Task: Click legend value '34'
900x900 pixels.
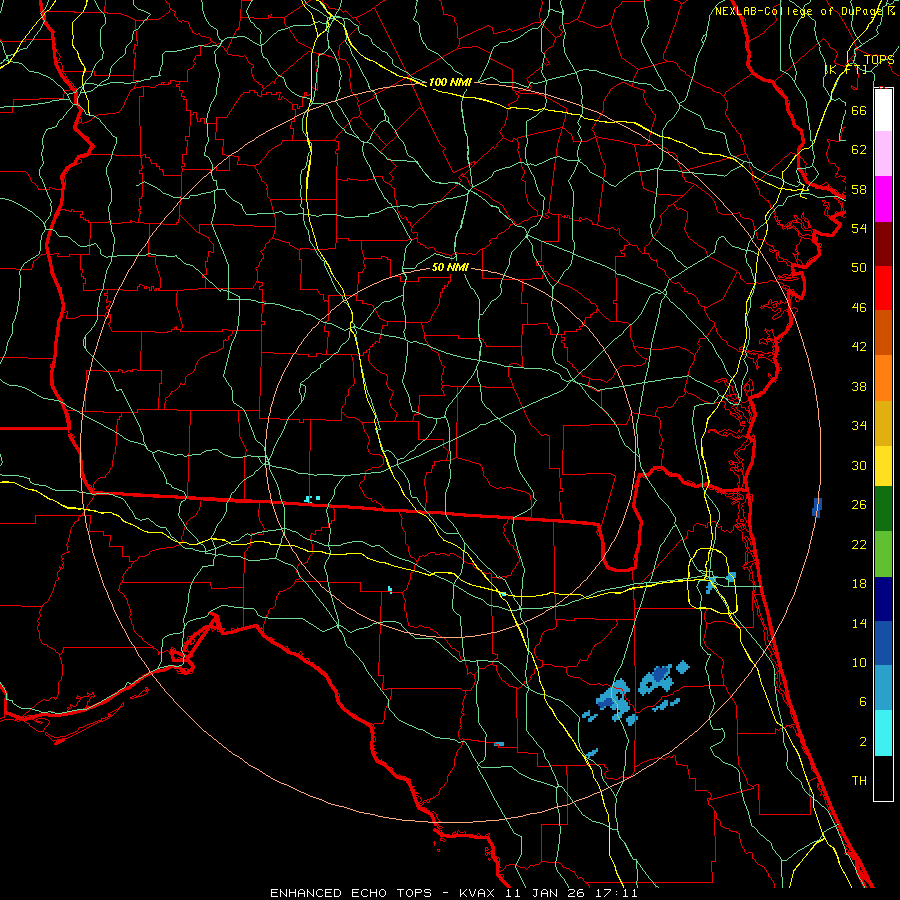Action: click(x=859, y=426)
